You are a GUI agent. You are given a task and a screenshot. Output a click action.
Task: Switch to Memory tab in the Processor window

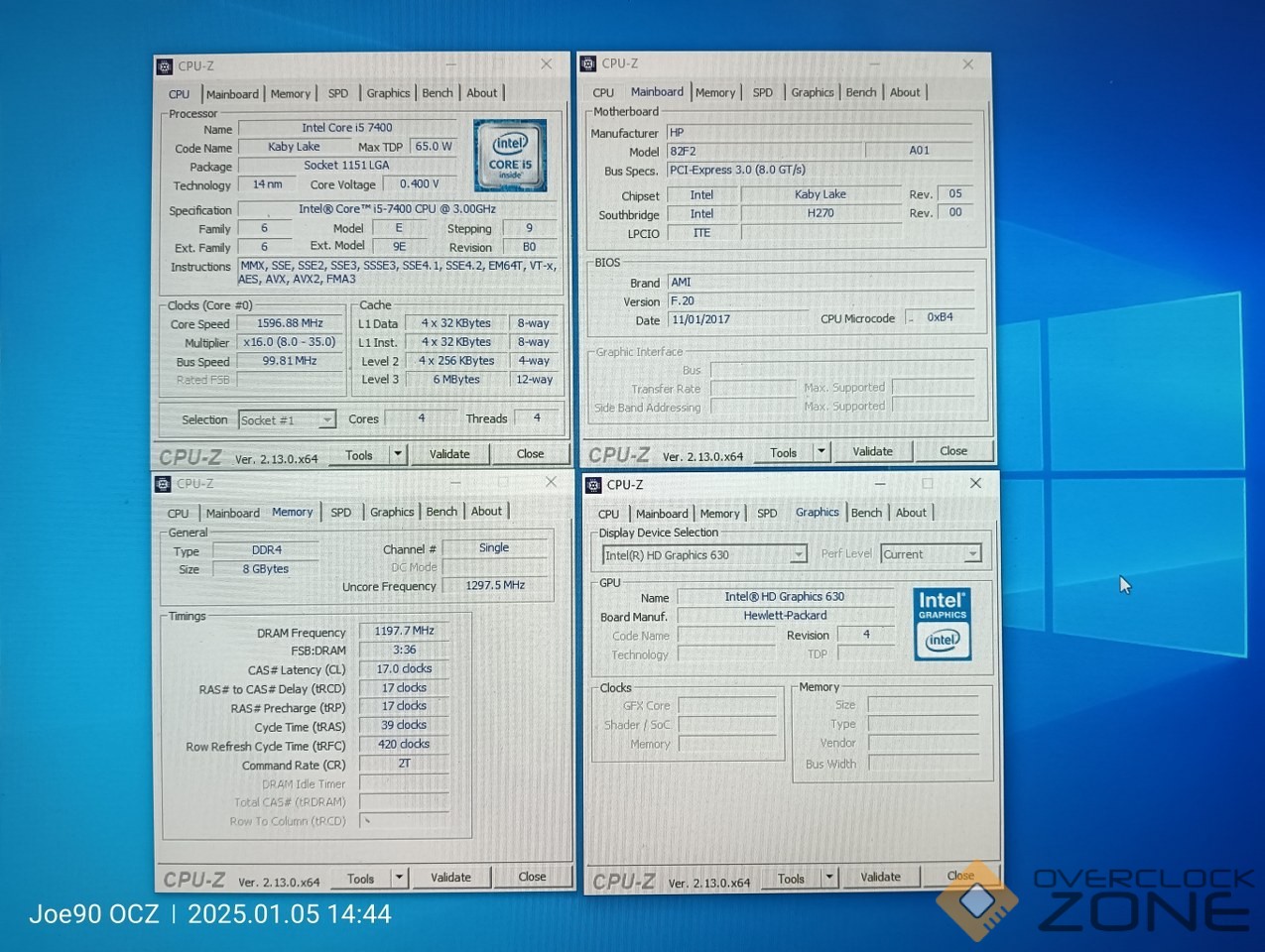[291, 94]
